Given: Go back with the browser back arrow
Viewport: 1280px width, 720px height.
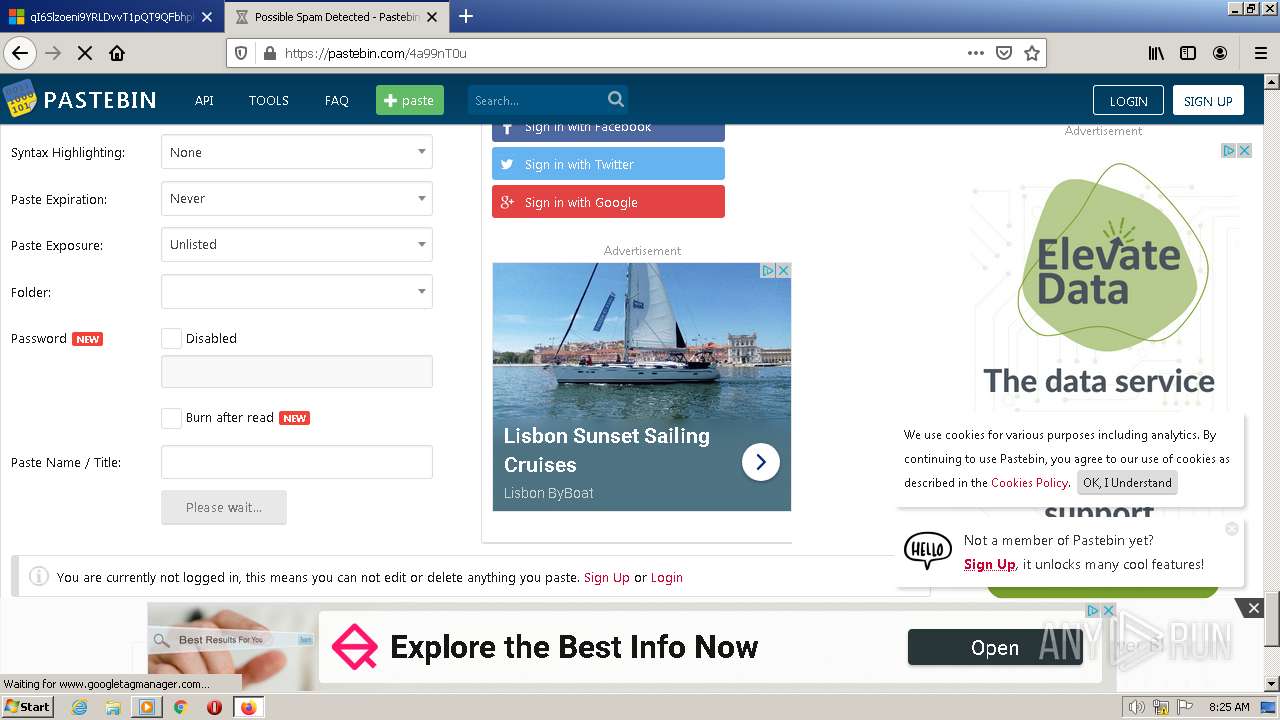Looking at the screenshot, I should (20, 53).
